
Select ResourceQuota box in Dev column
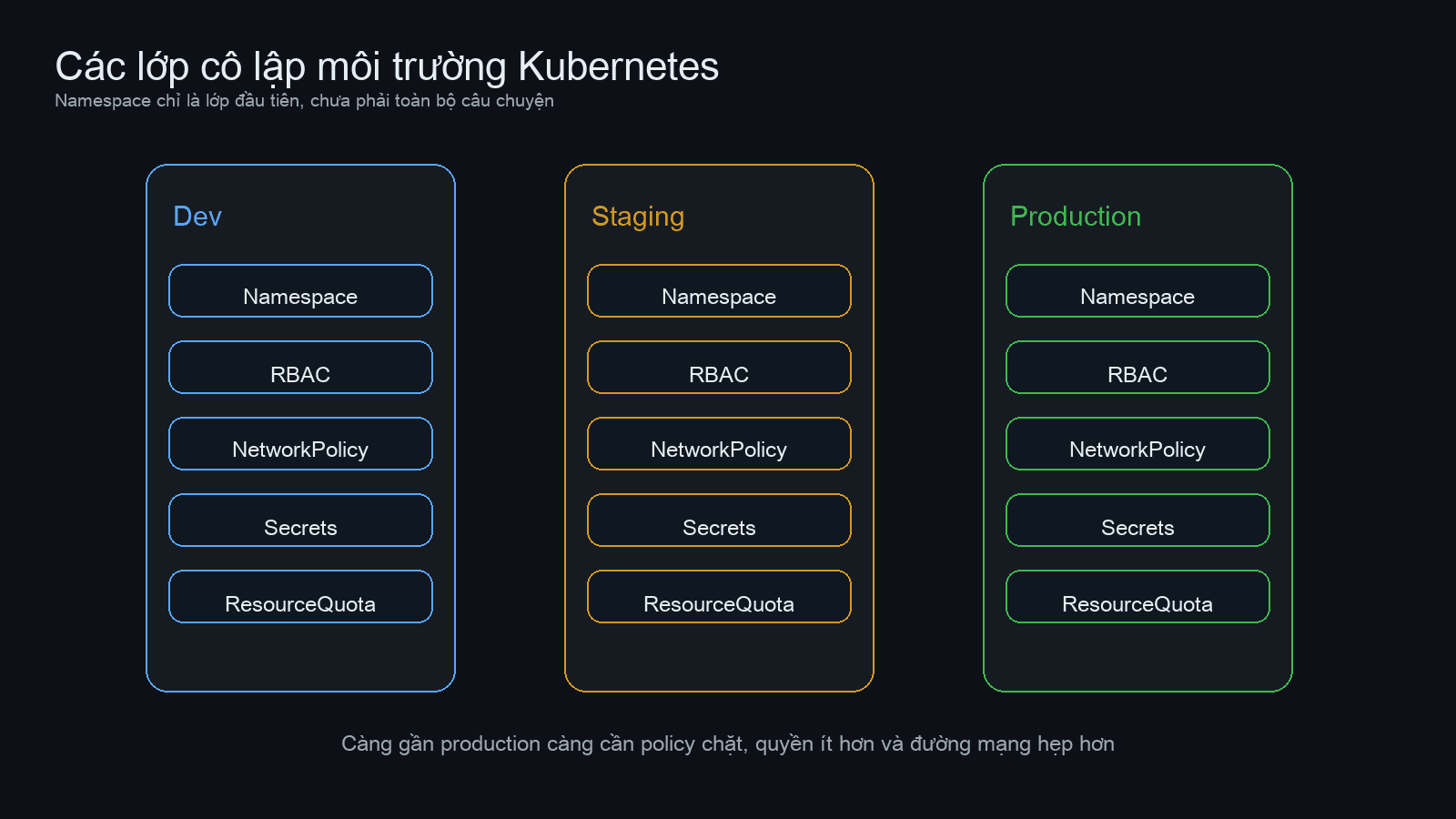(300, 597)
